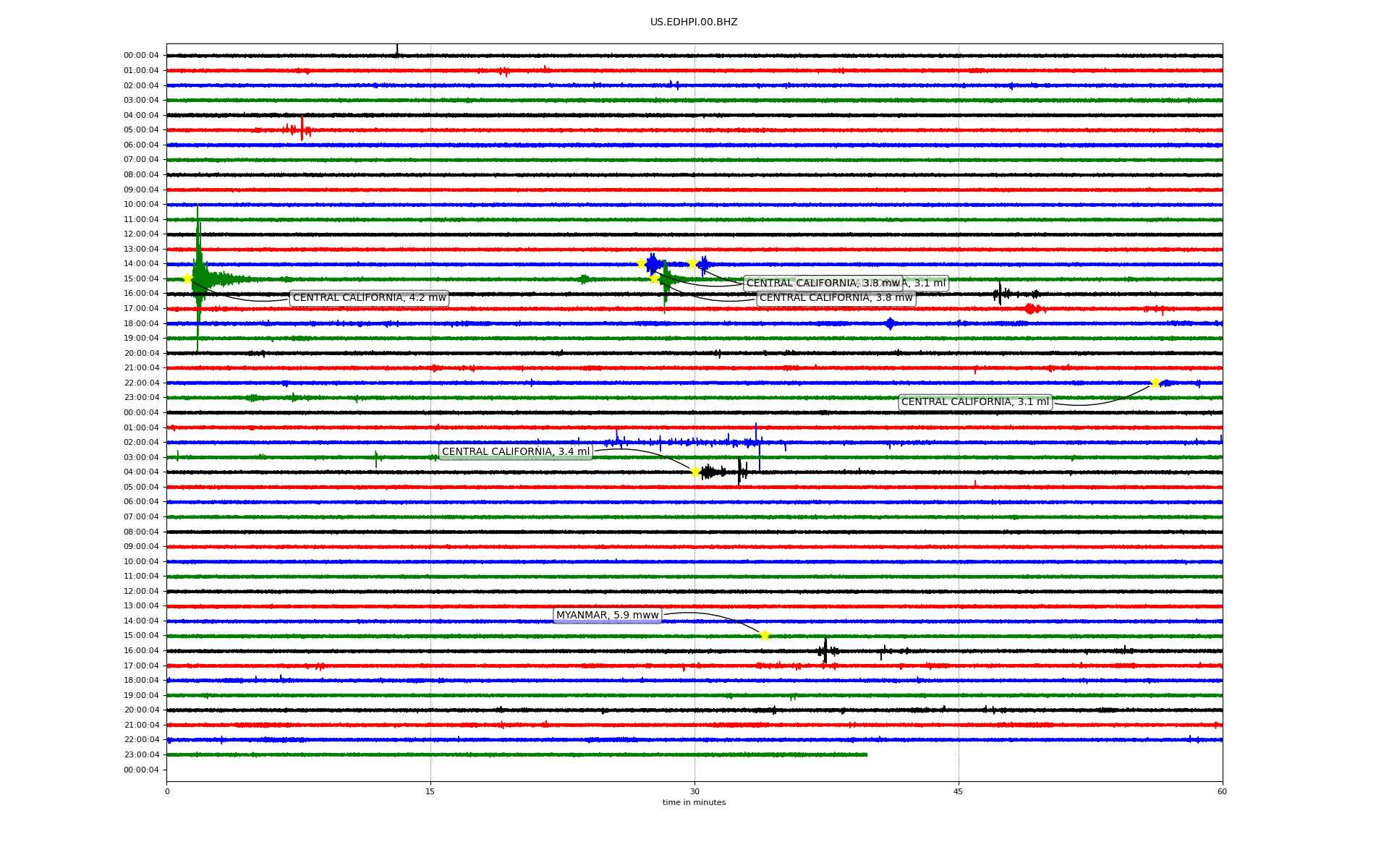Click the CENTRAL CALIFORNIA, 3.1 ml label near 23:00

(974, 402)
